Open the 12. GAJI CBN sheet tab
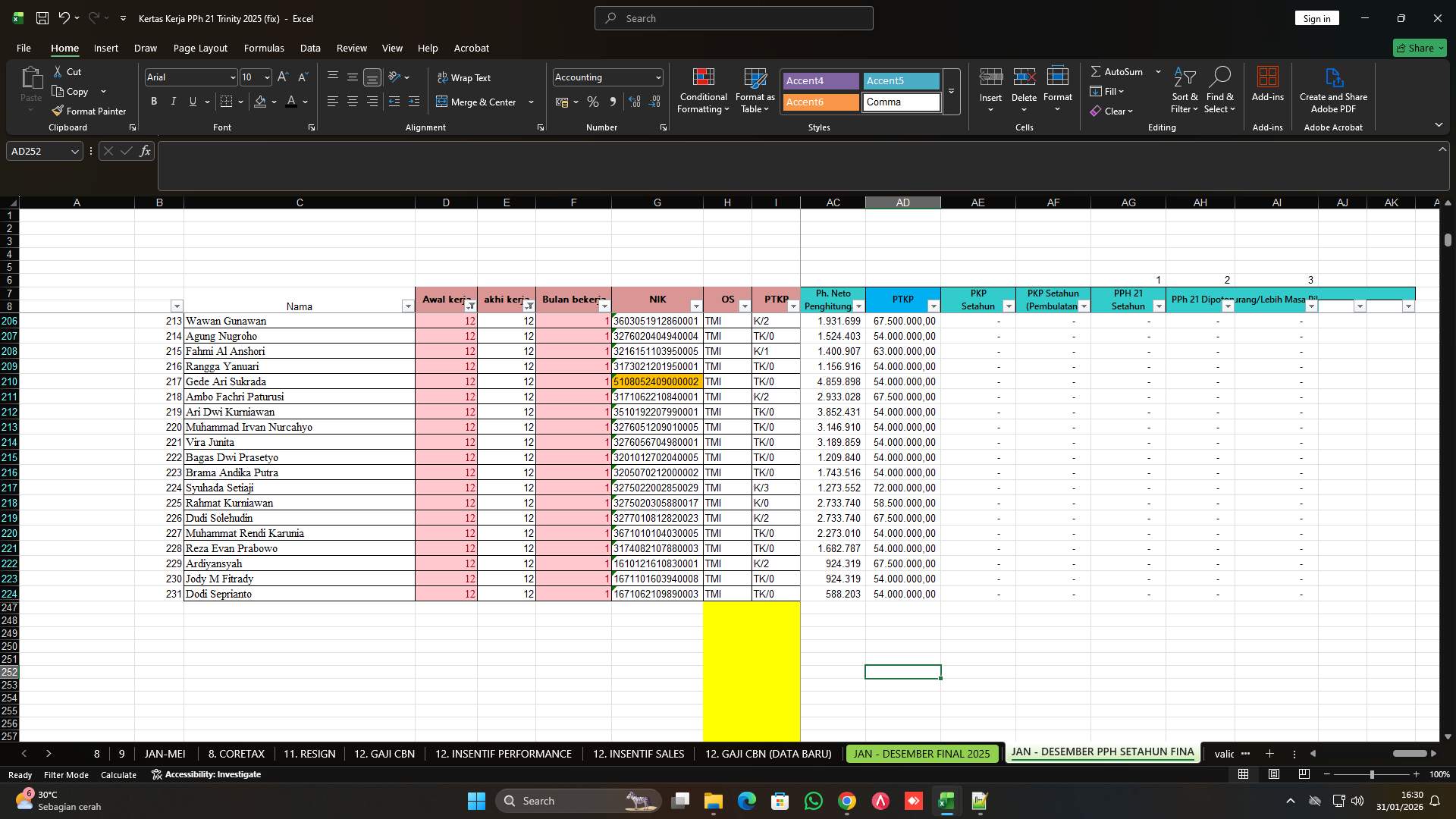Viewport: 1456px width, 819px height. coord(384,754)
